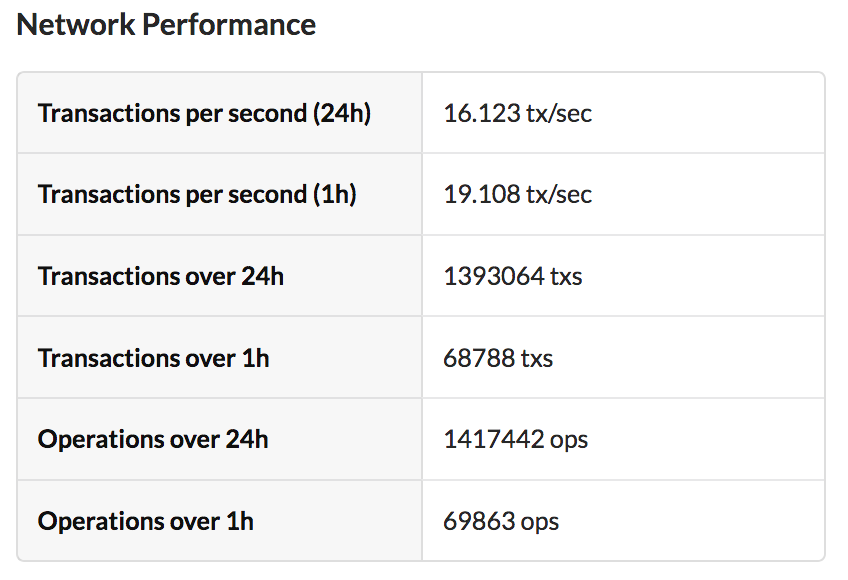Click the 19.108 tx/sec value

[x=517, y=194]
